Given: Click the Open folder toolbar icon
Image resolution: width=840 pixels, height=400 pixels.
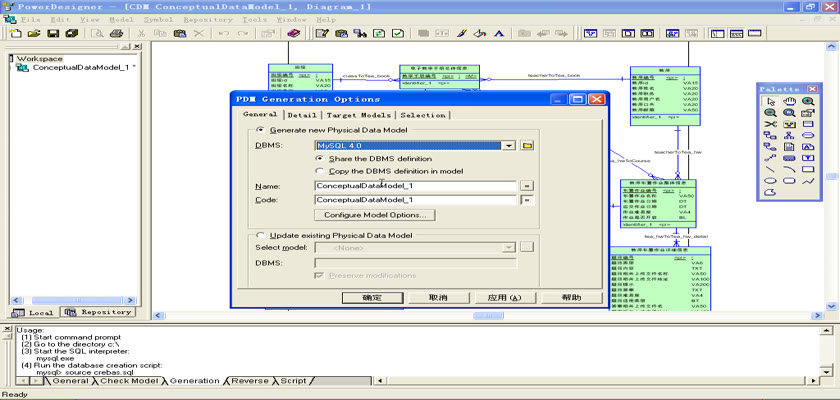Looking at the screenshot, I should point(34,33).
